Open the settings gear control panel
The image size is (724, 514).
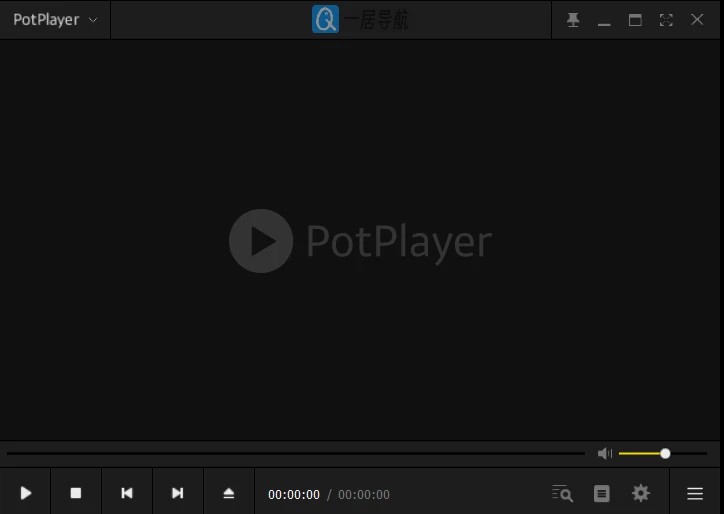pyautogui.click(x=640, y=493)
